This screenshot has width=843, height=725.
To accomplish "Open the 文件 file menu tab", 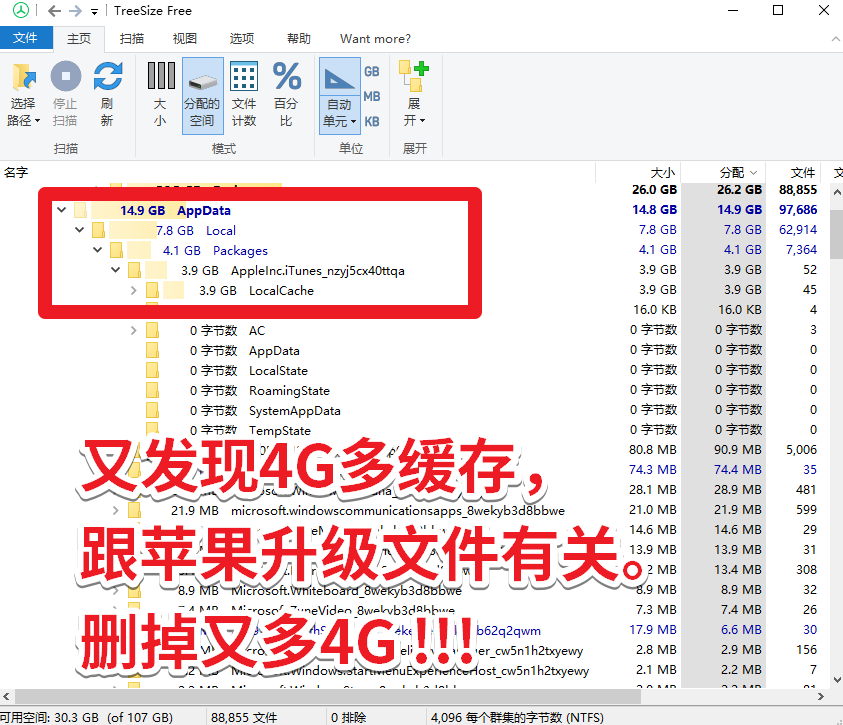I will point(25,38).
